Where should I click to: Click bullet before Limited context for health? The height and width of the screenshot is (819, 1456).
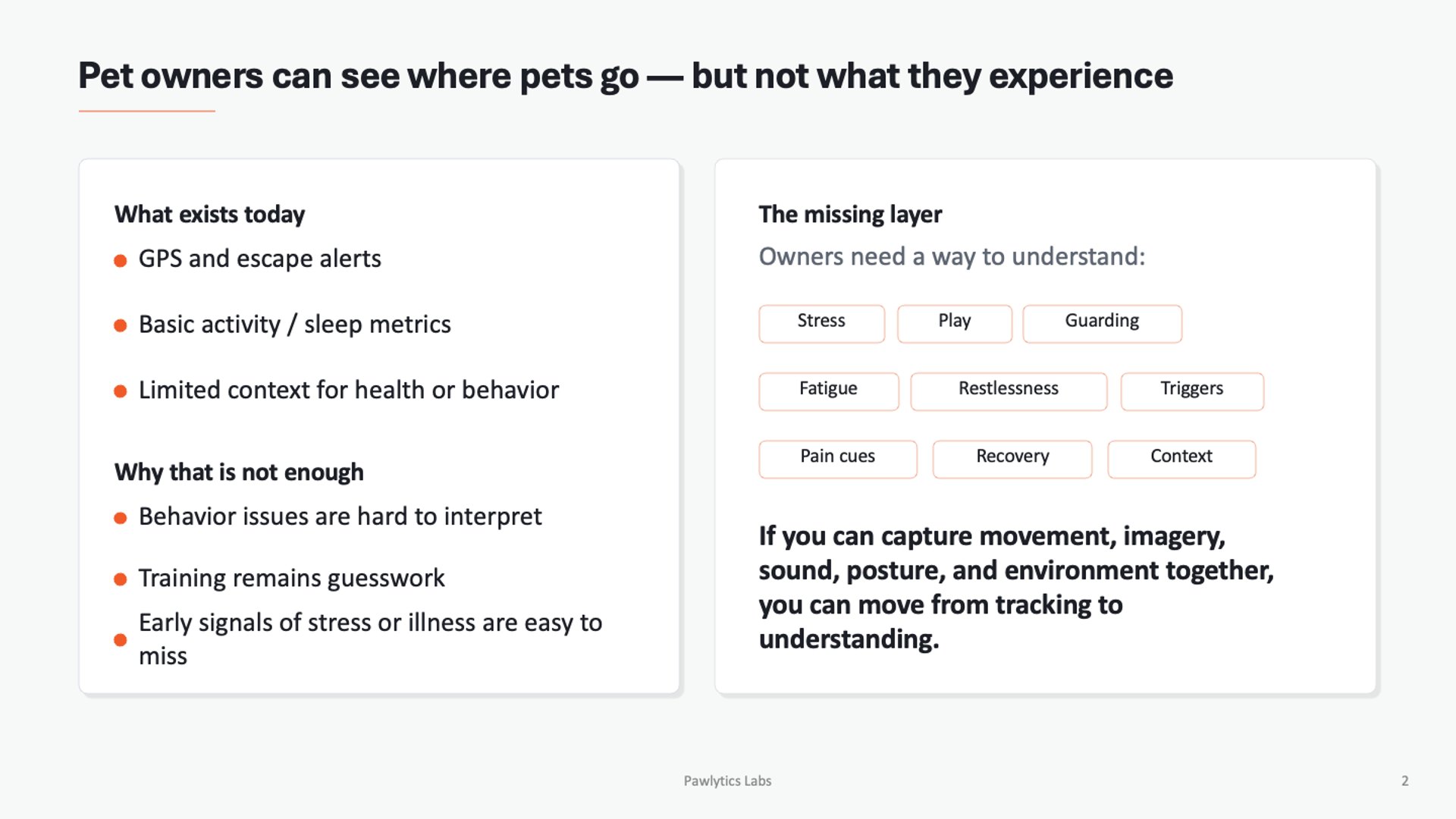120,391
